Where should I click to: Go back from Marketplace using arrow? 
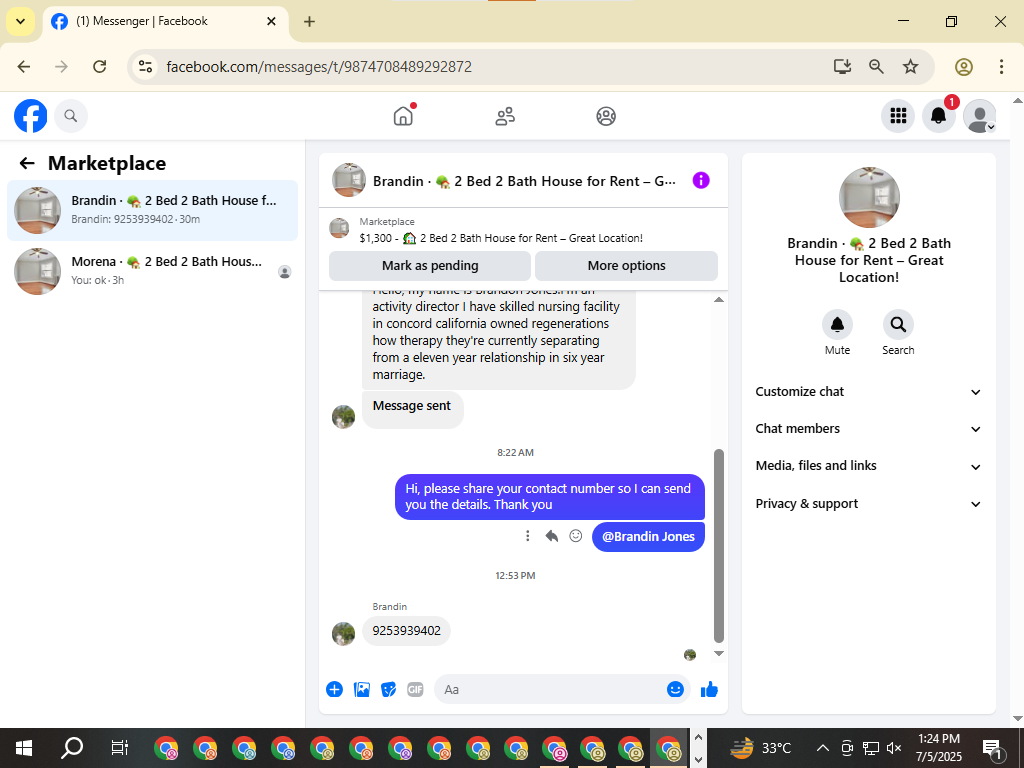[27, 163]
